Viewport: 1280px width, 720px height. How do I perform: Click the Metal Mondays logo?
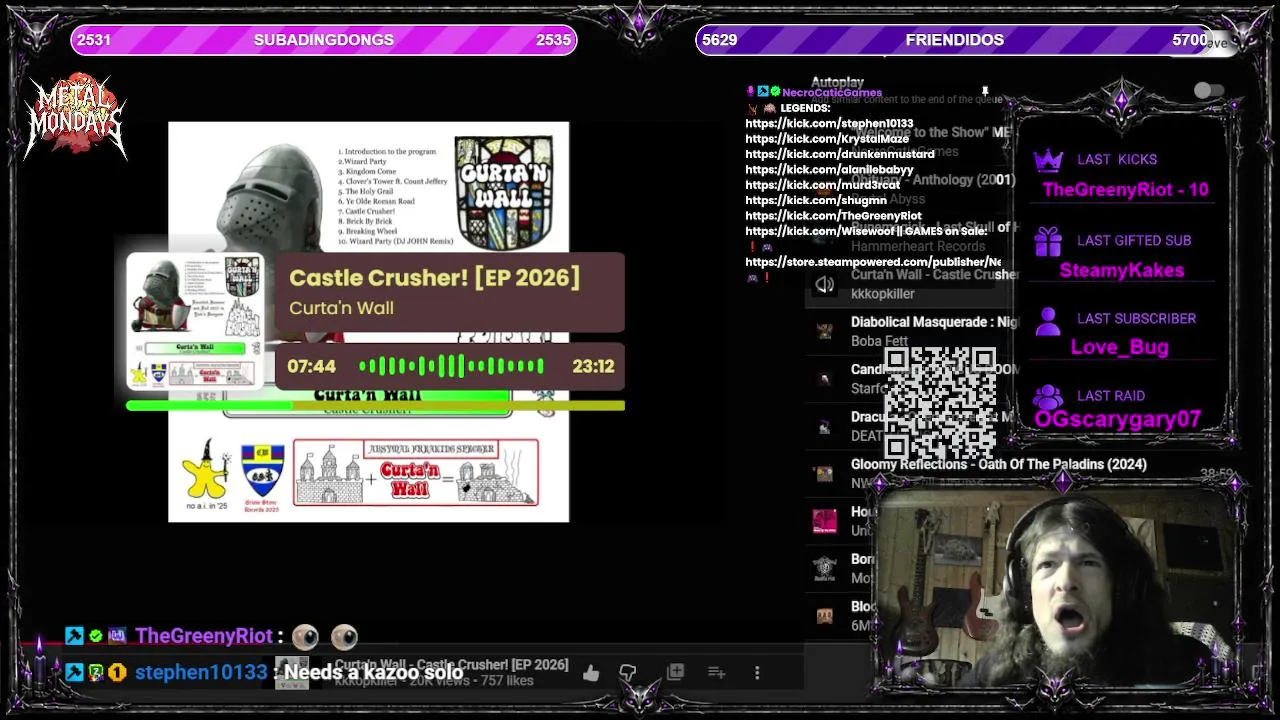coord(75,116)
